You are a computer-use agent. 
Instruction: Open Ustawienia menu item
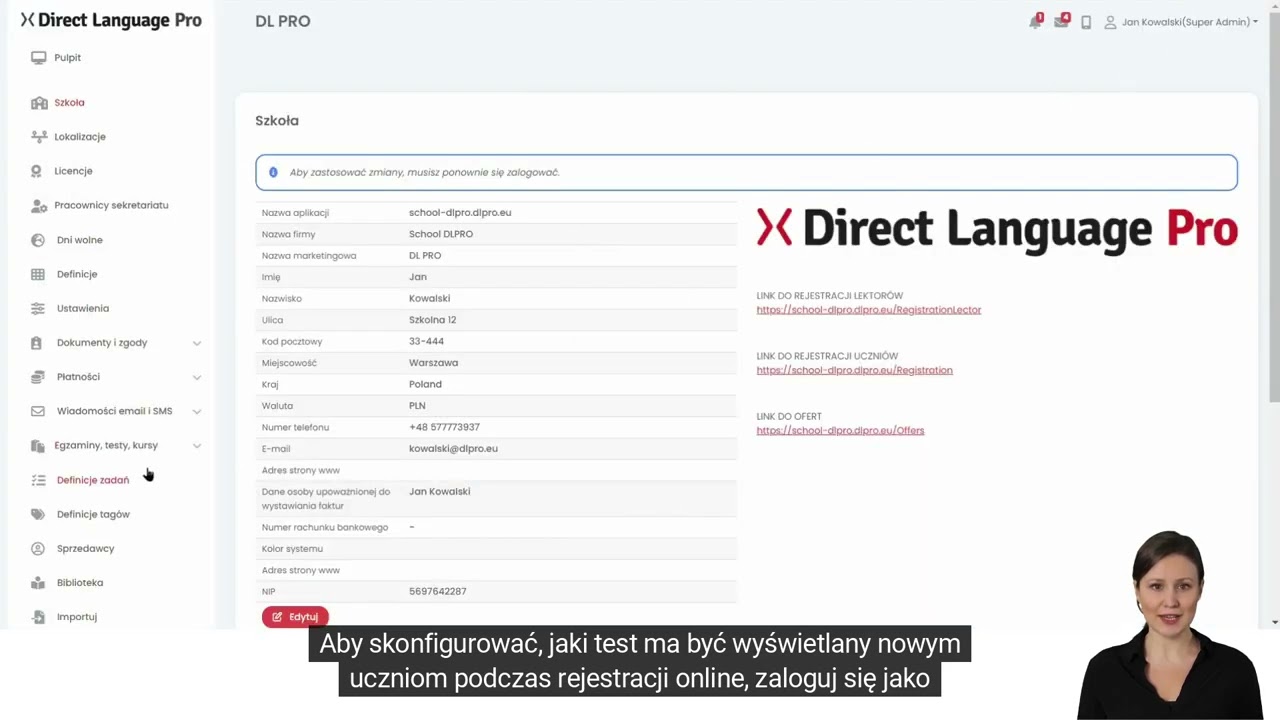click(x=83, y=309)
